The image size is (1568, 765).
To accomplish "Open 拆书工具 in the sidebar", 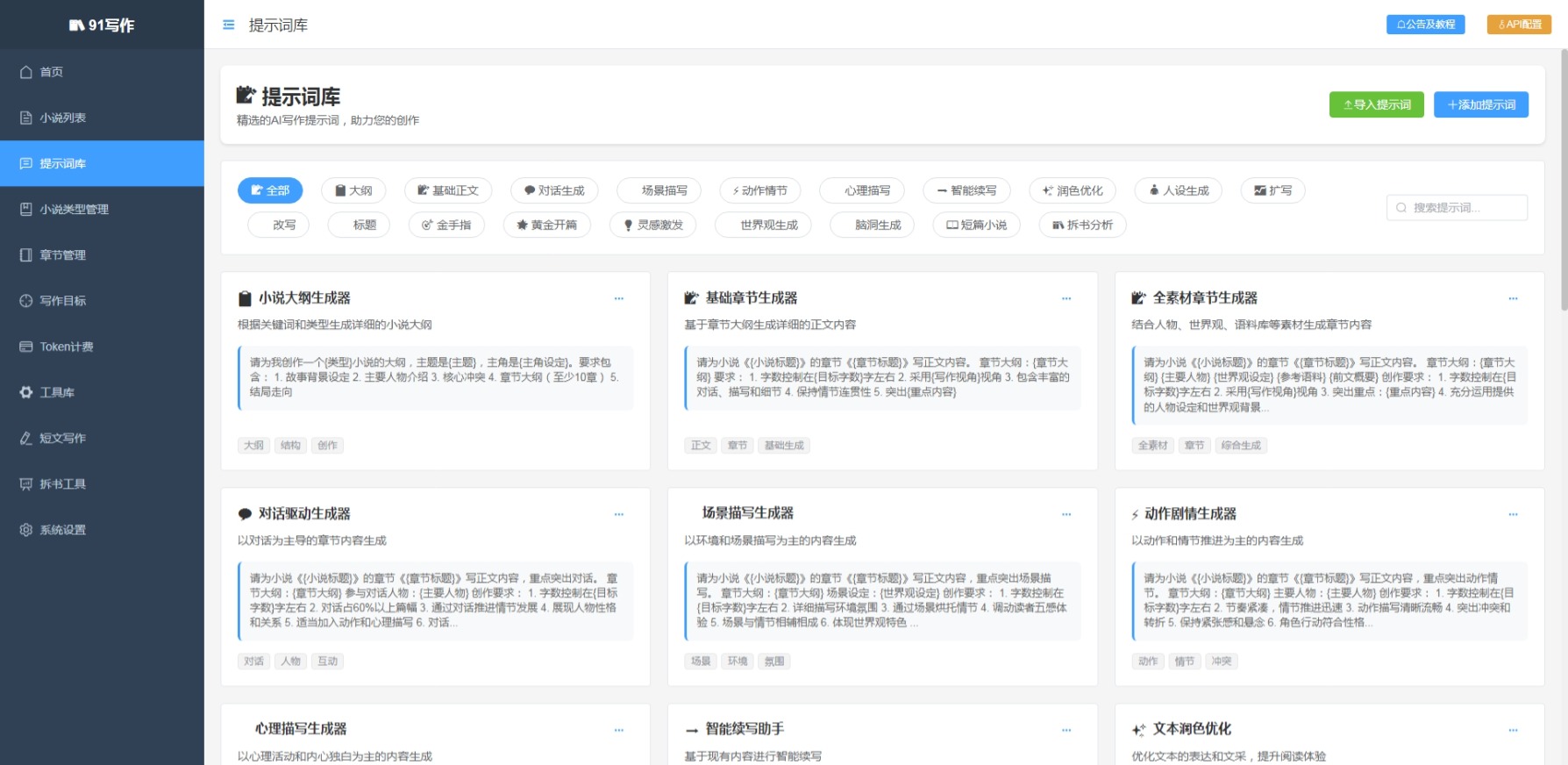I will (x=62, y=484).
